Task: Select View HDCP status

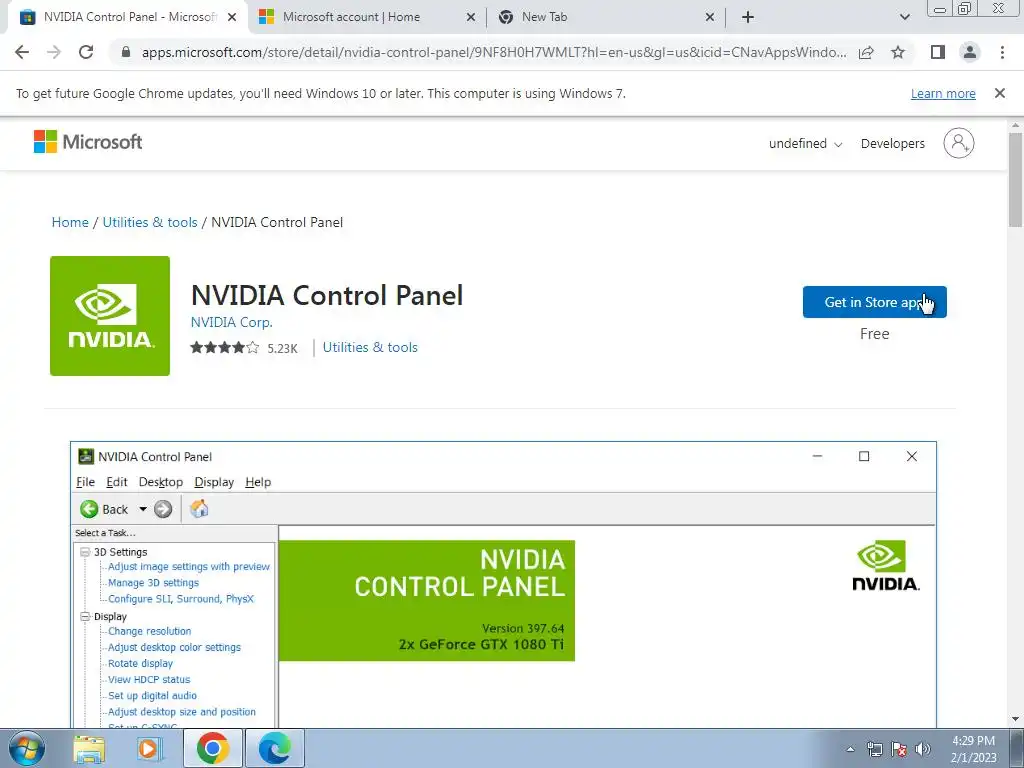Action: pos(149,680)
